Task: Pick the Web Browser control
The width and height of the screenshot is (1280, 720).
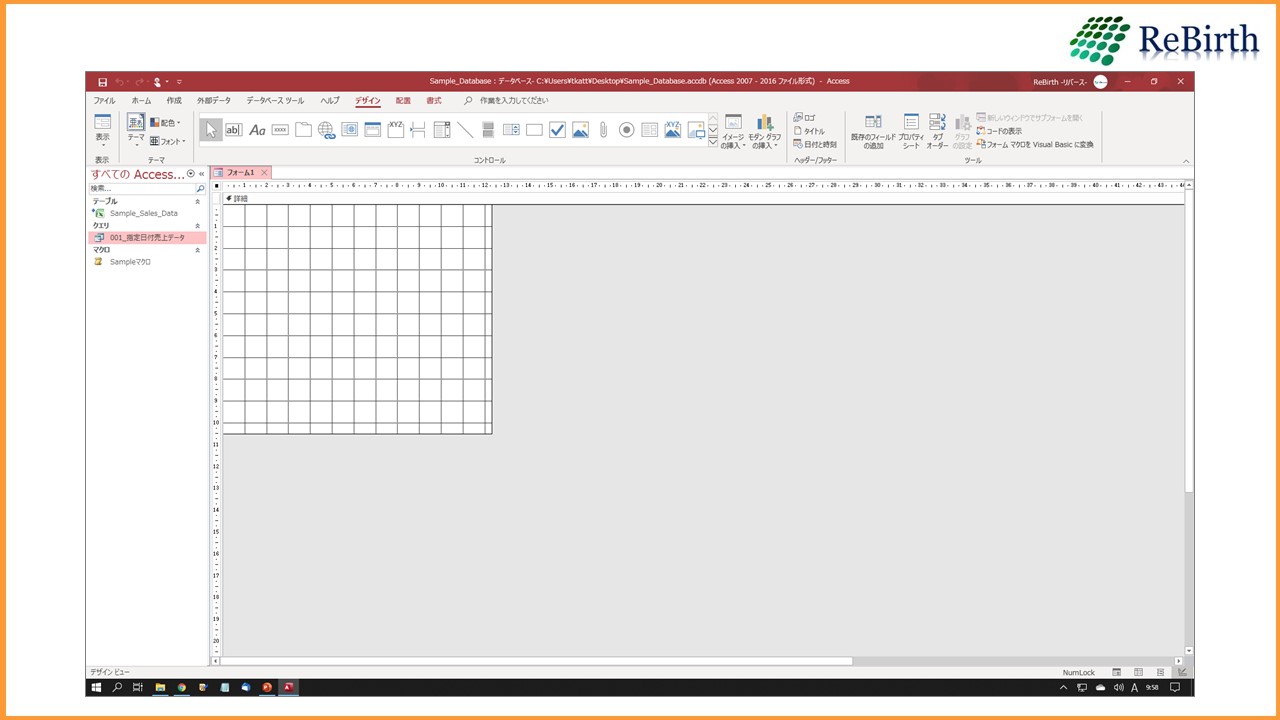Action: tap(349, 130)
